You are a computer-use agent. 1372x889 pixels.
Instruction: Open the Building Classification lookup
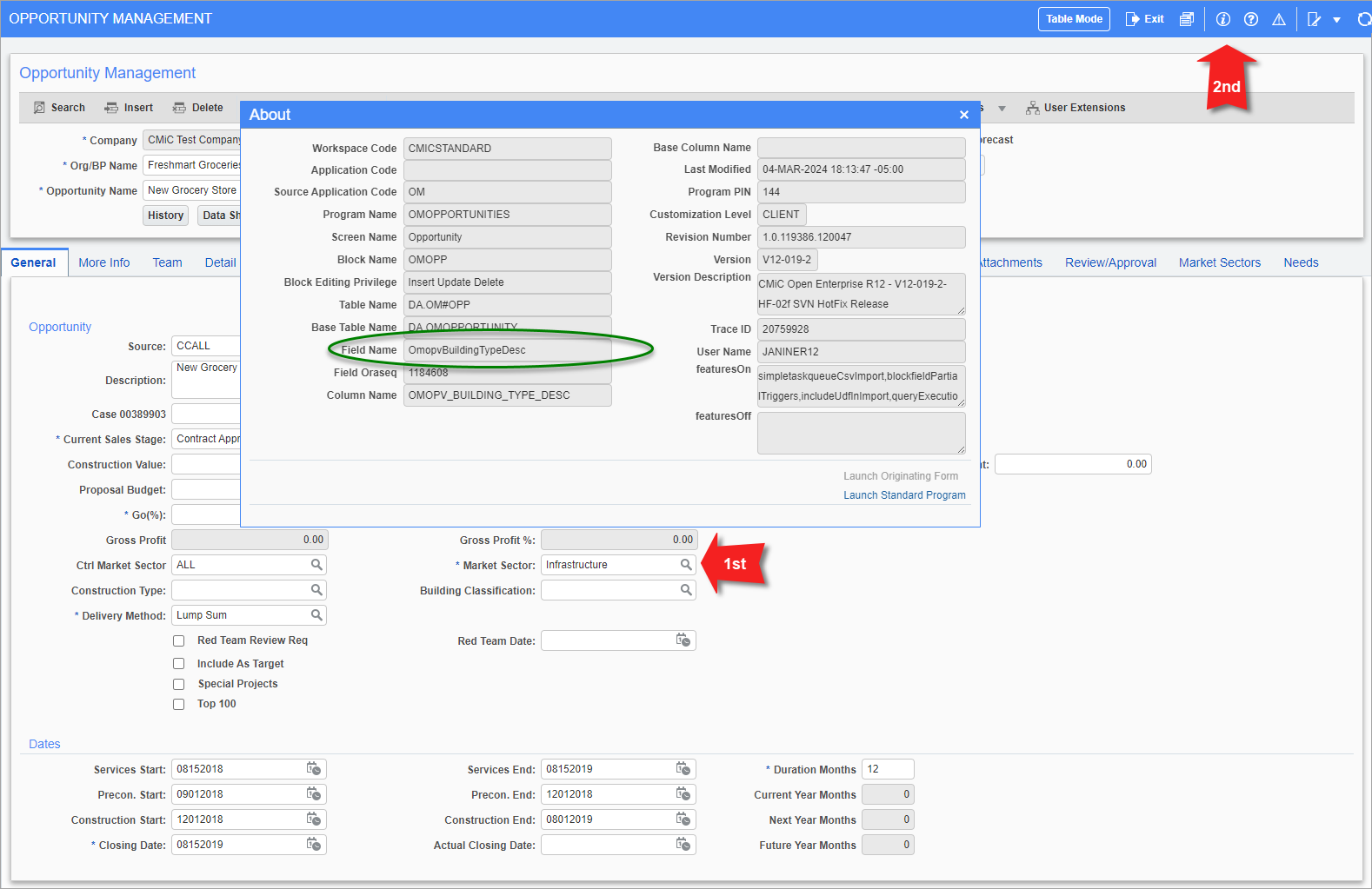[686, 590]
